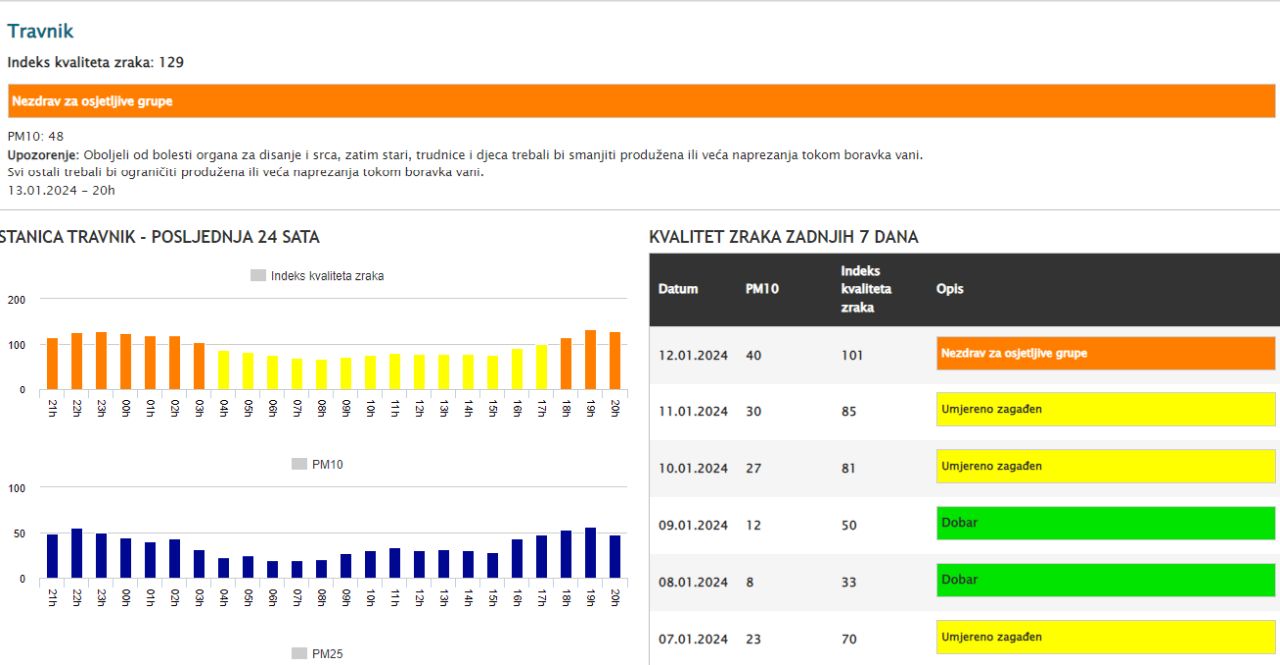Click the Indeks kvaliteta zraka table column header
Viewport: 1280px width, 665px height.
(866, 289)
